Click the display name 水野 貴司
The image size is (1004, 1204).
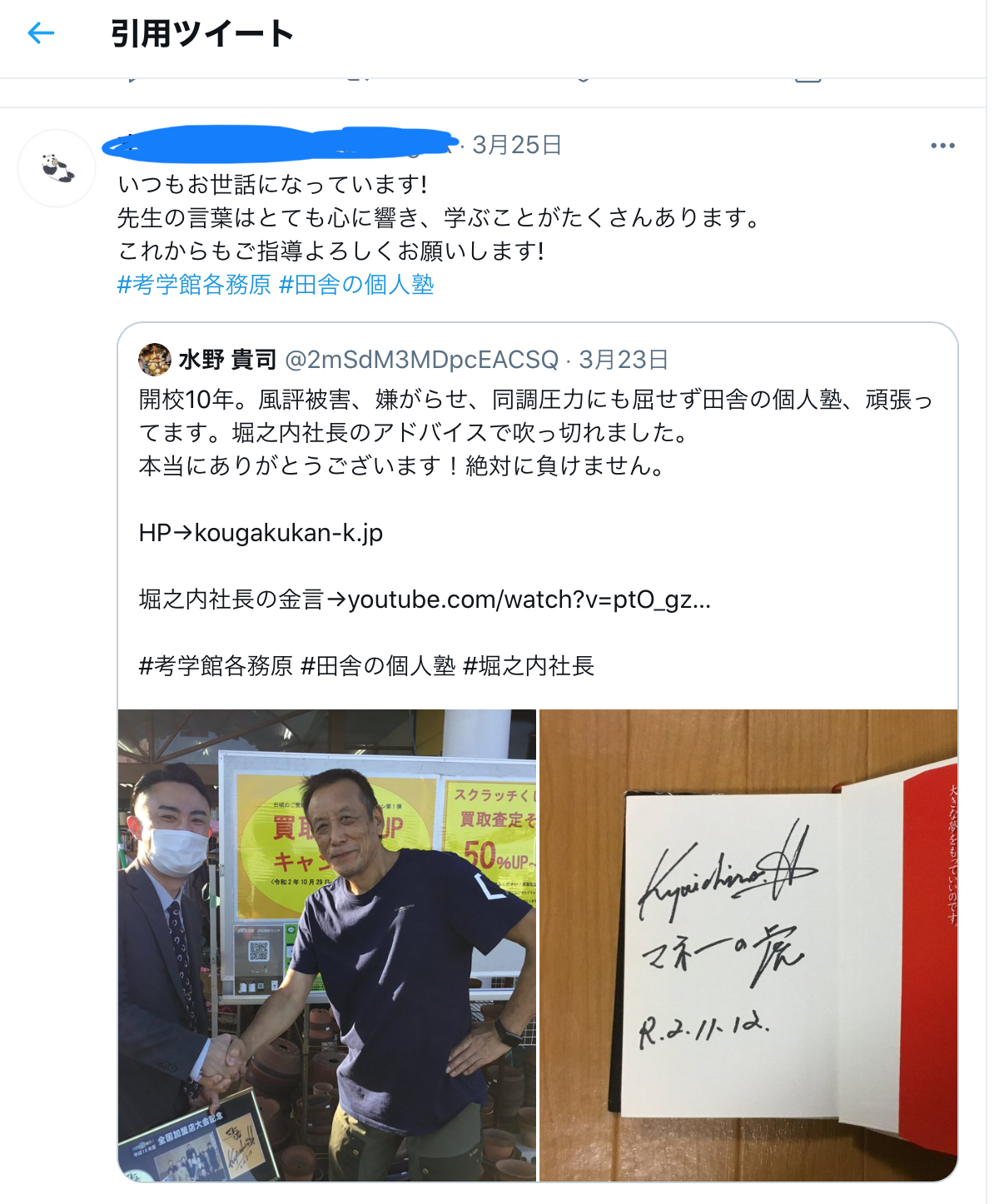[227, 360]
